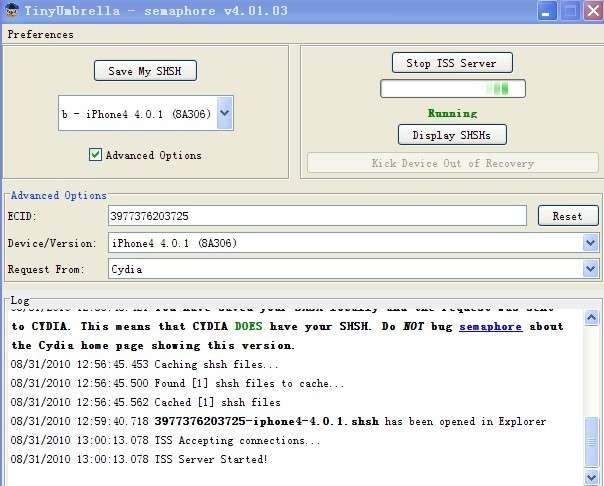Expand the Device/Version dropdown
The height and width of the screenshot is (486, 604).
[x=590, y=243]
